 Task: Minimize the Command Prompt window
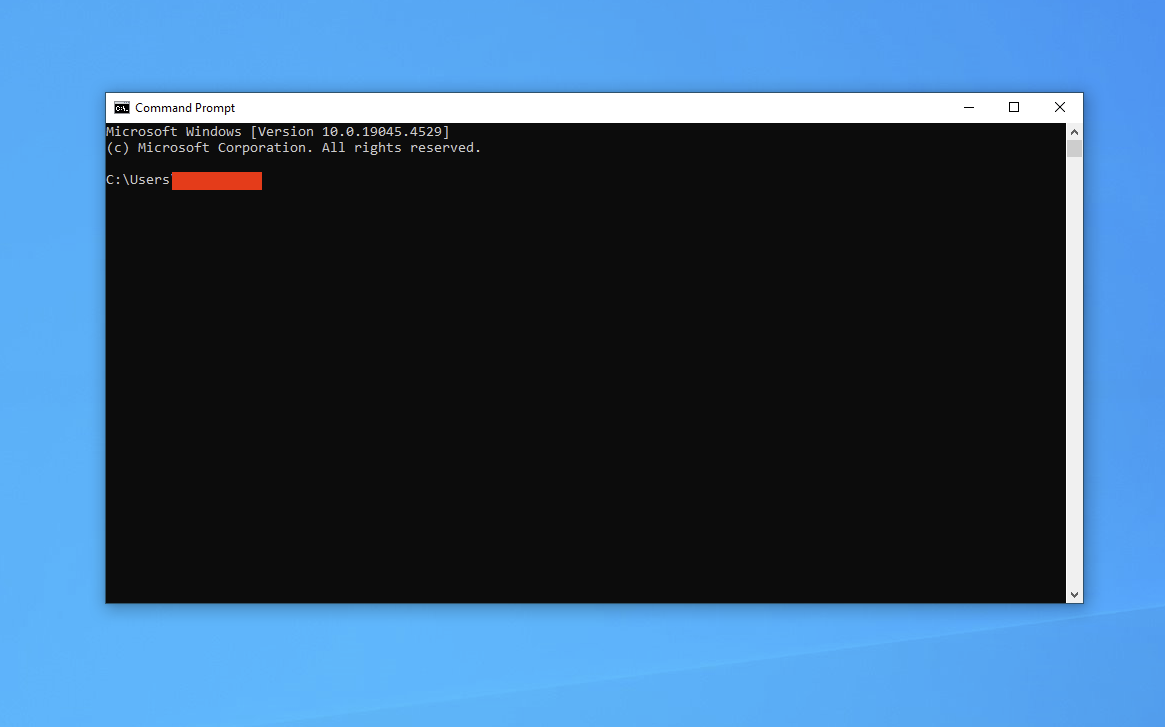(x=968, y=108)
